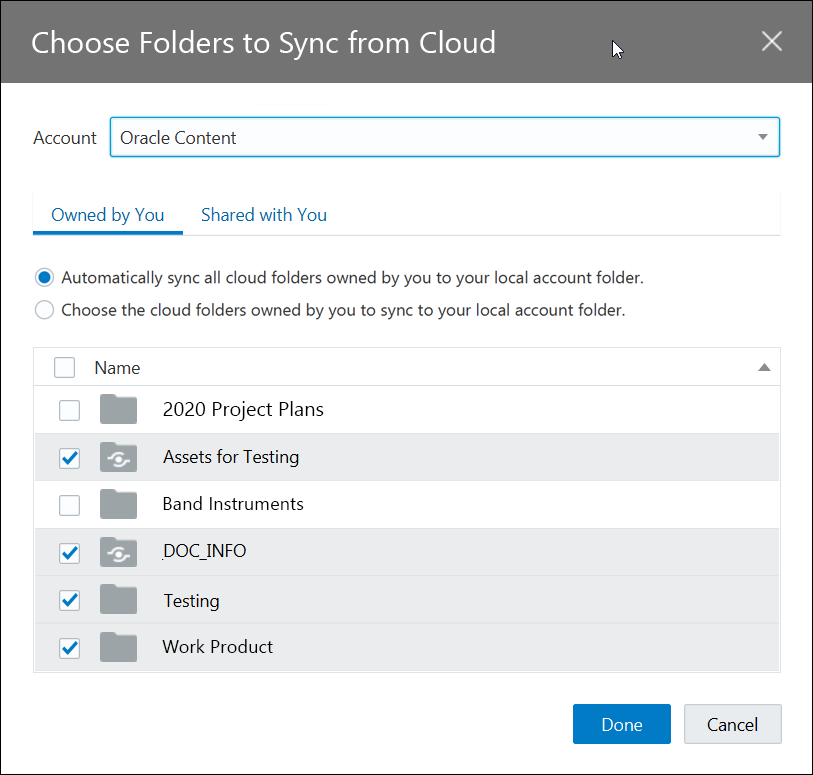The image size is (813, 775).
Task: Select automatically sync all cloud folders option
Action: (x=44, y=277)
